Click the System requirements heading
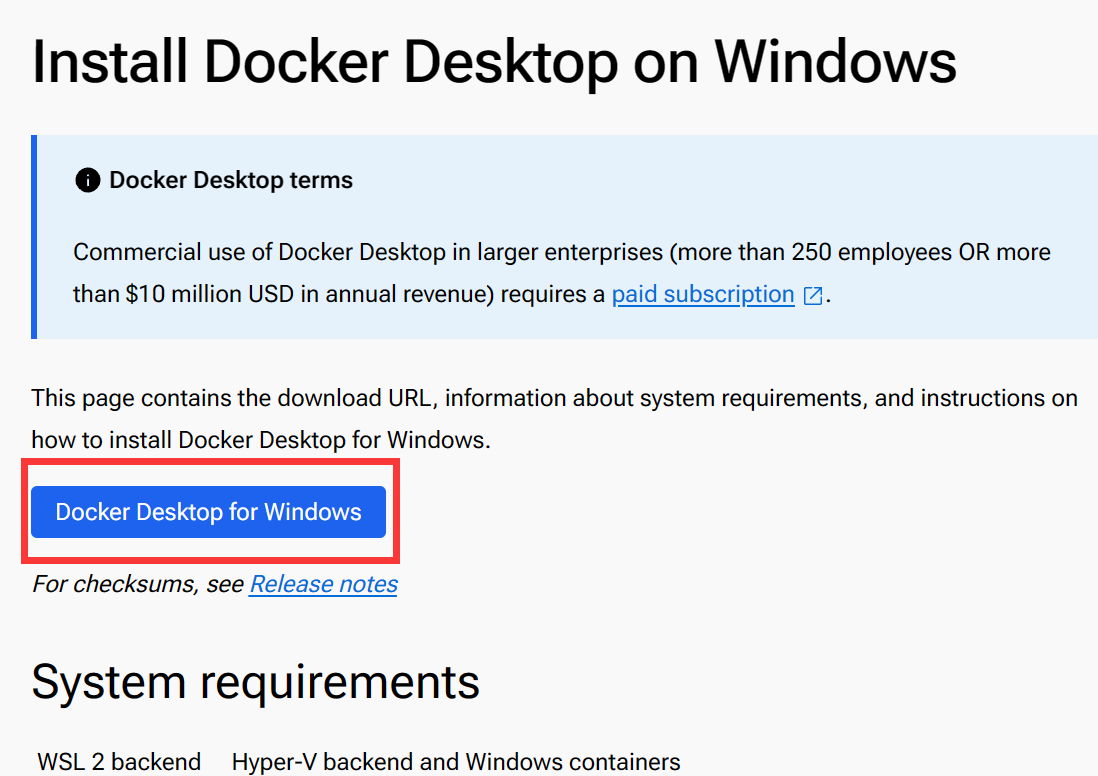 (x=256, y=682)
